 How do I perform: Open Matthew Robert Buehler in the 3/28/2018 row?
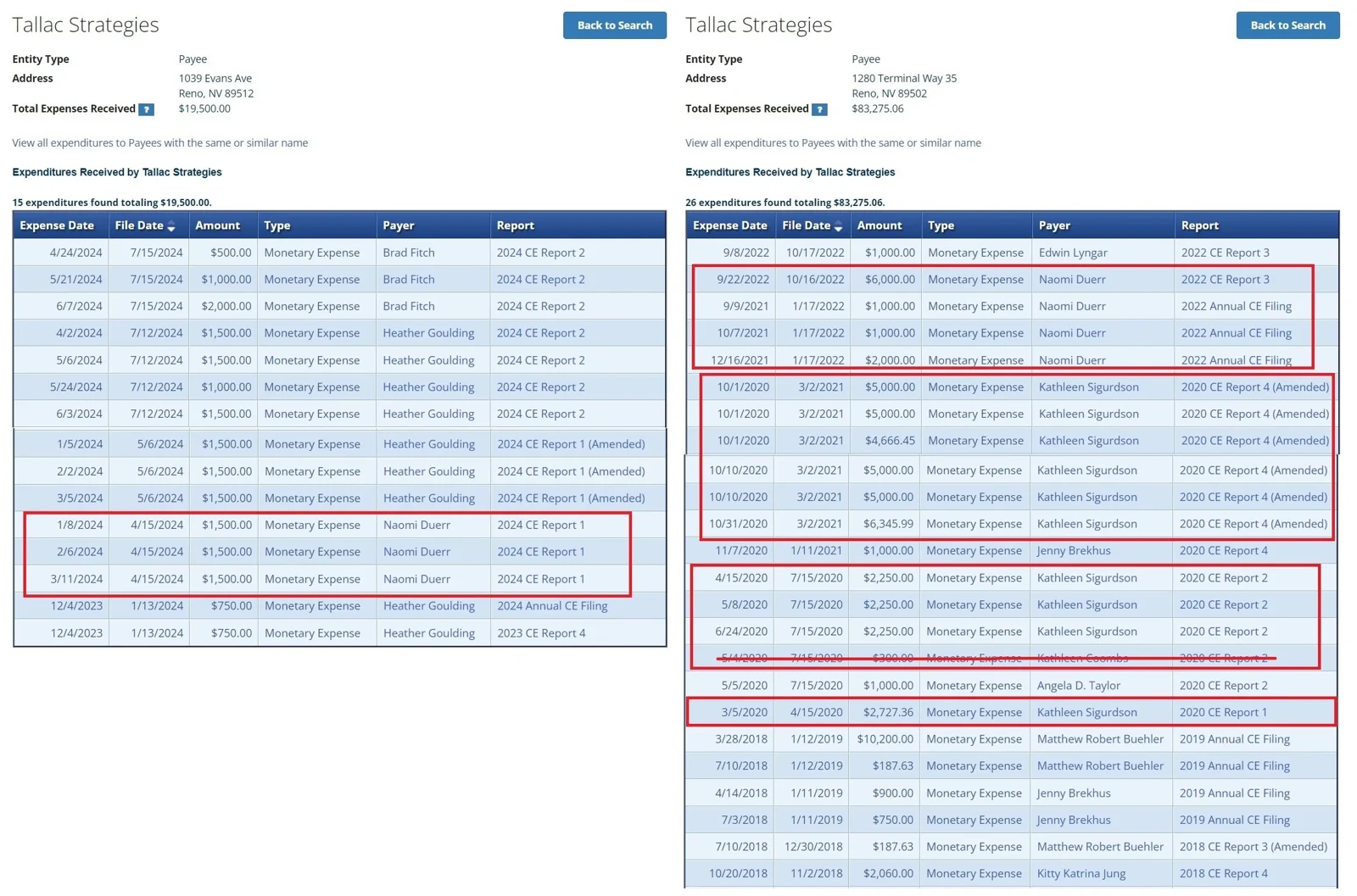(1100, 739)
